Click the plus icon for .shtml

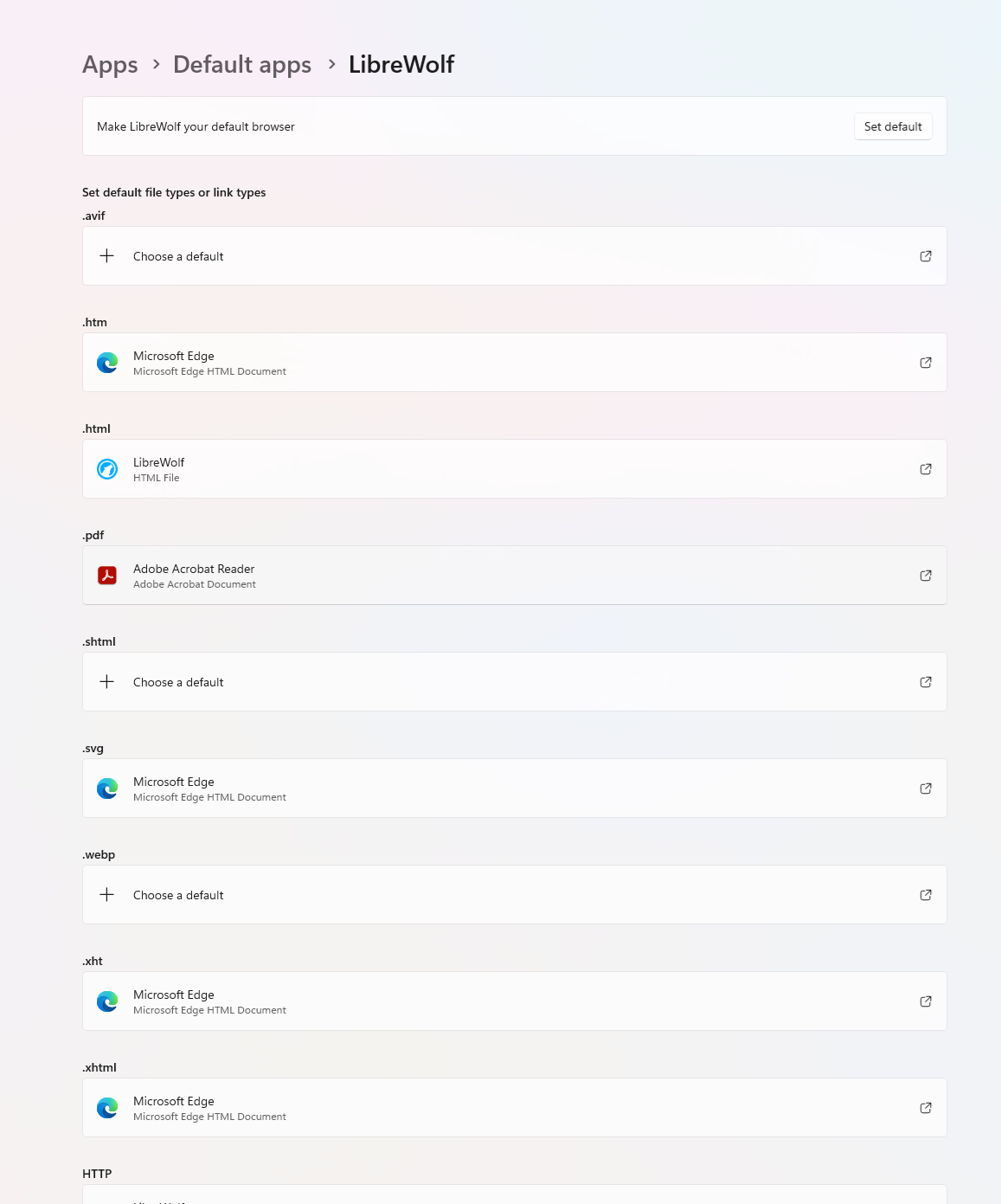tap(107, 682)
